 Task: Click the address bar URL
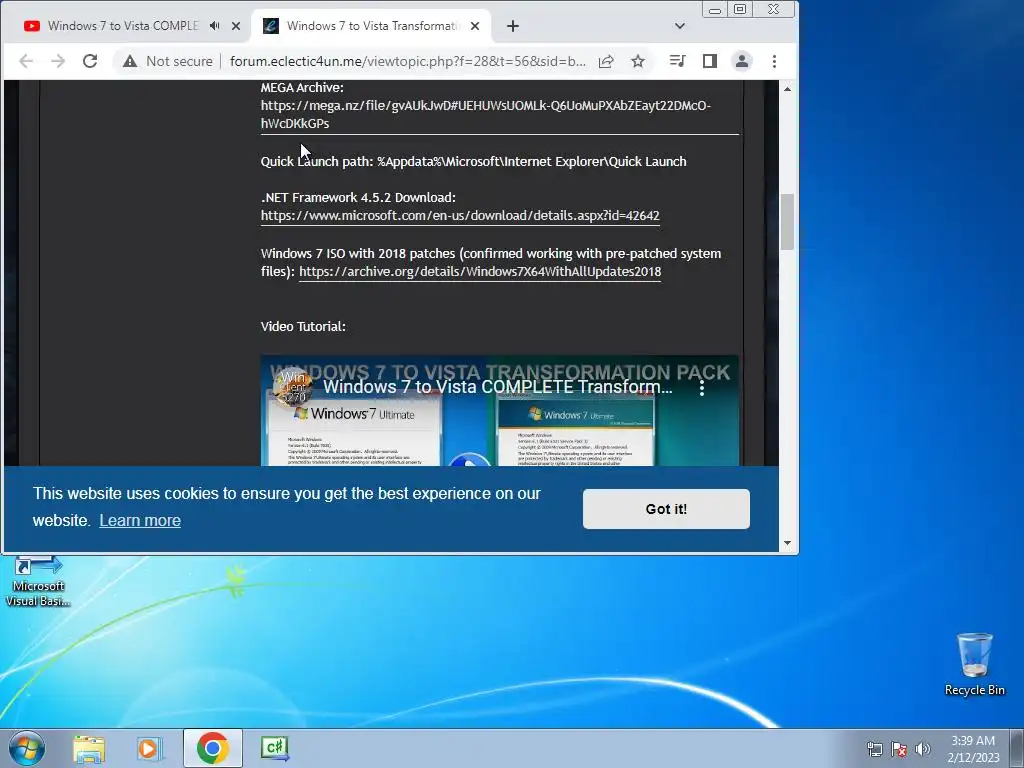point(408,61)
